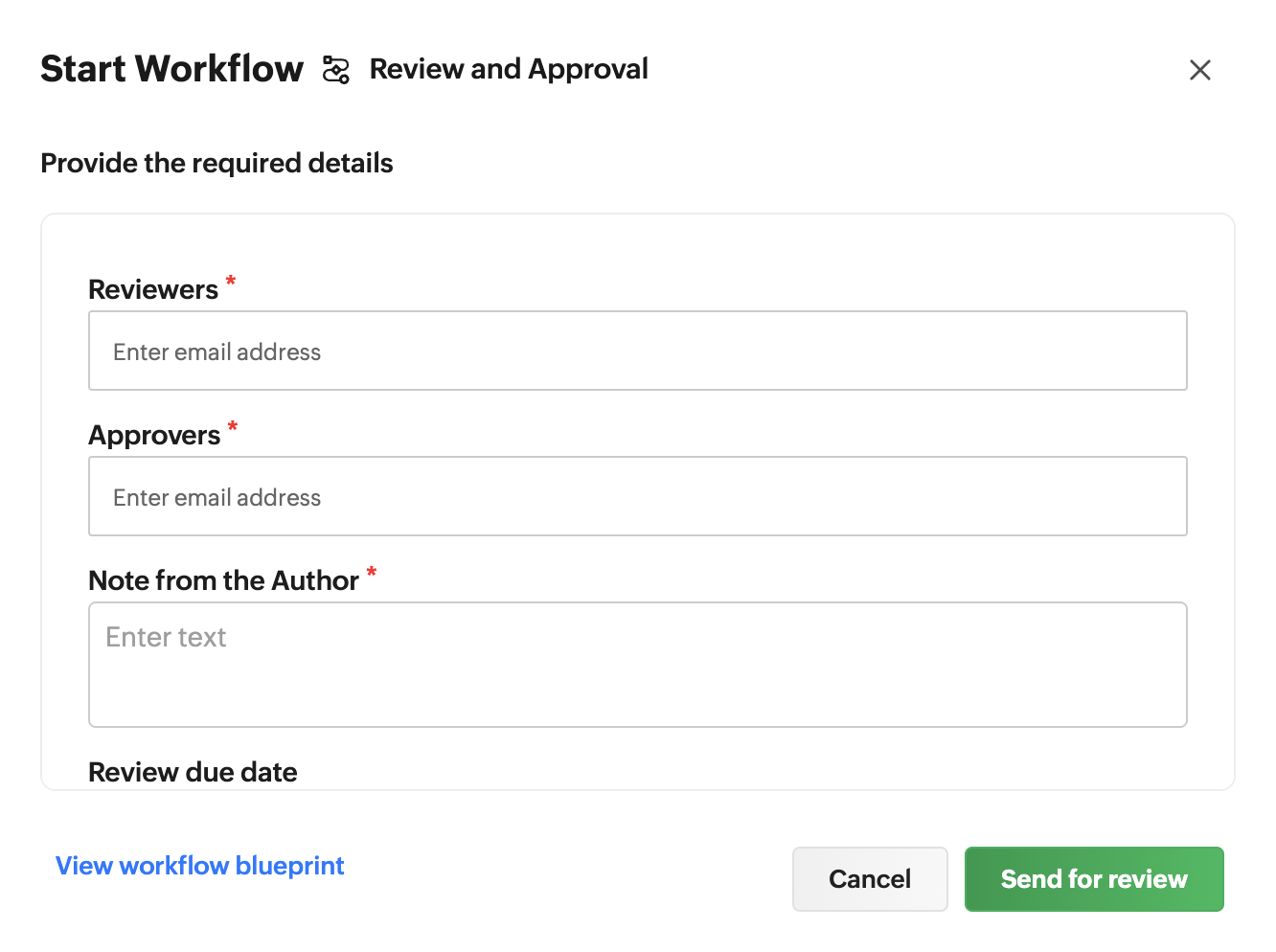Click the workflow icon beside Review and Approval

335,70
